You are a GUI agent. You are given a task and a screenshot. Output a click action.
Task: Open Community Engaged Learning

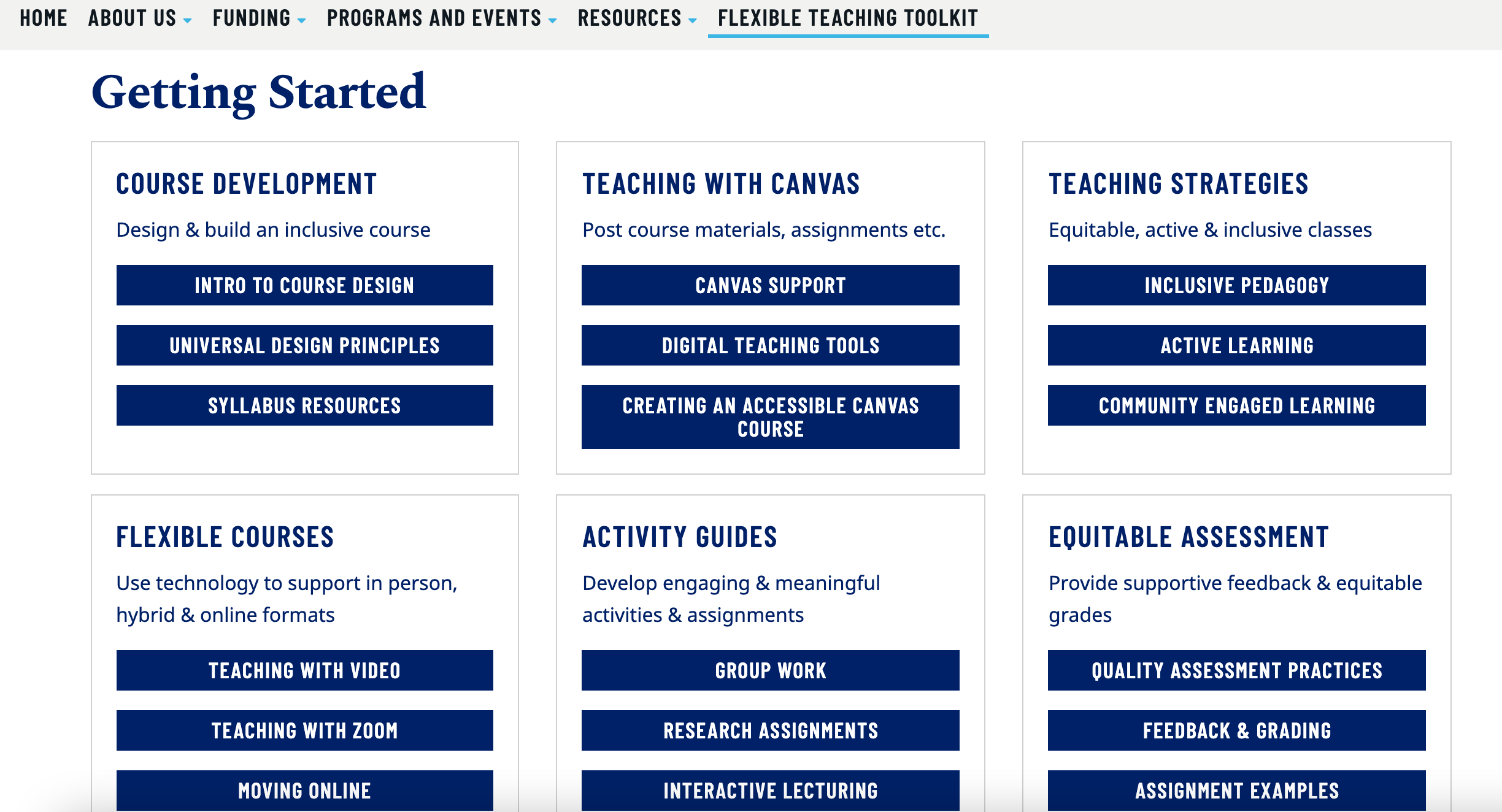(1236, 405)
